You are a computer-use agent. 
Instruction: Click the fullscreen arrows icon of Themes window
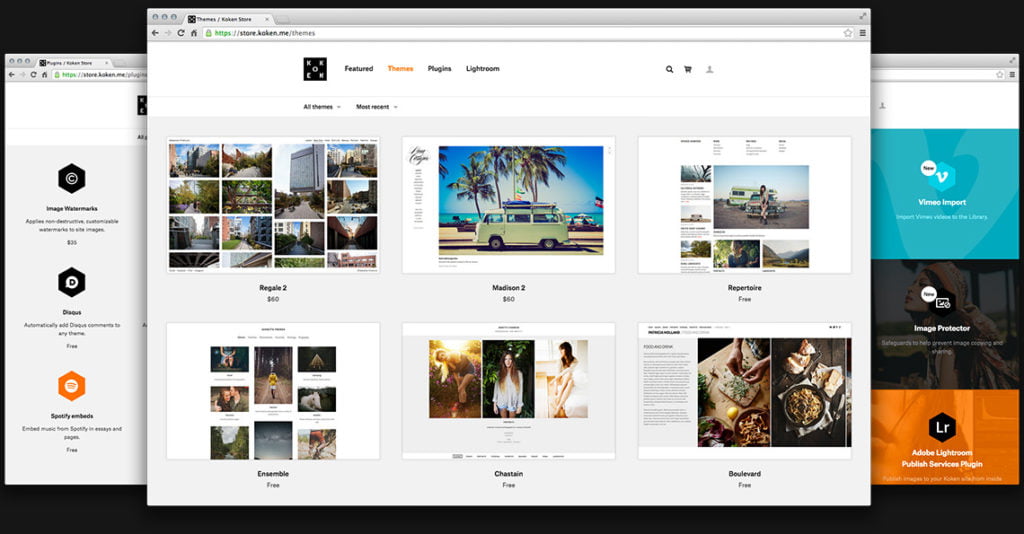click(x=863, y=16)
